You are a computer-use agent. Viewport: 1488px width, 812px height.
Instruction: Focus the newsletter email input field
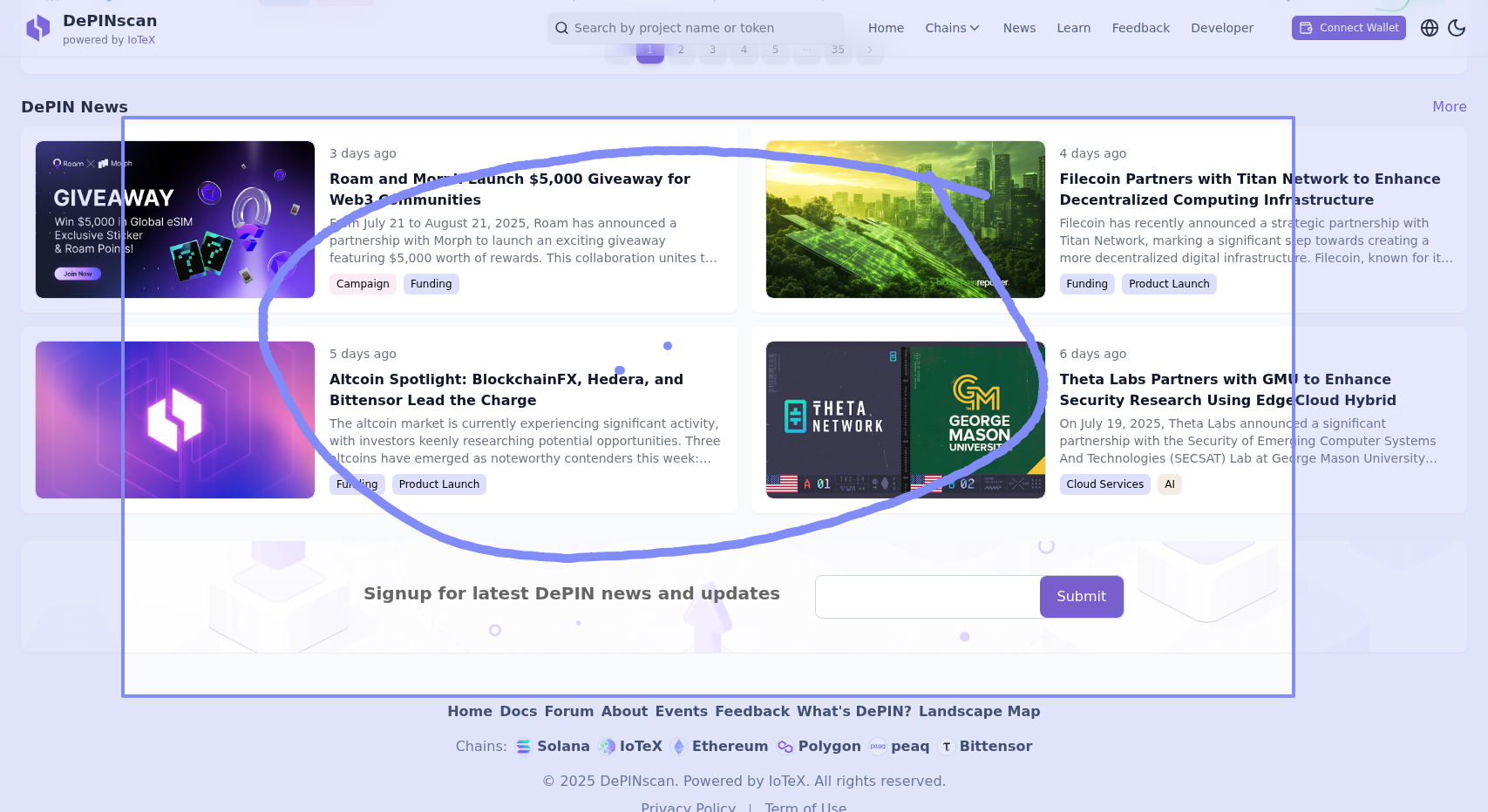927,597
